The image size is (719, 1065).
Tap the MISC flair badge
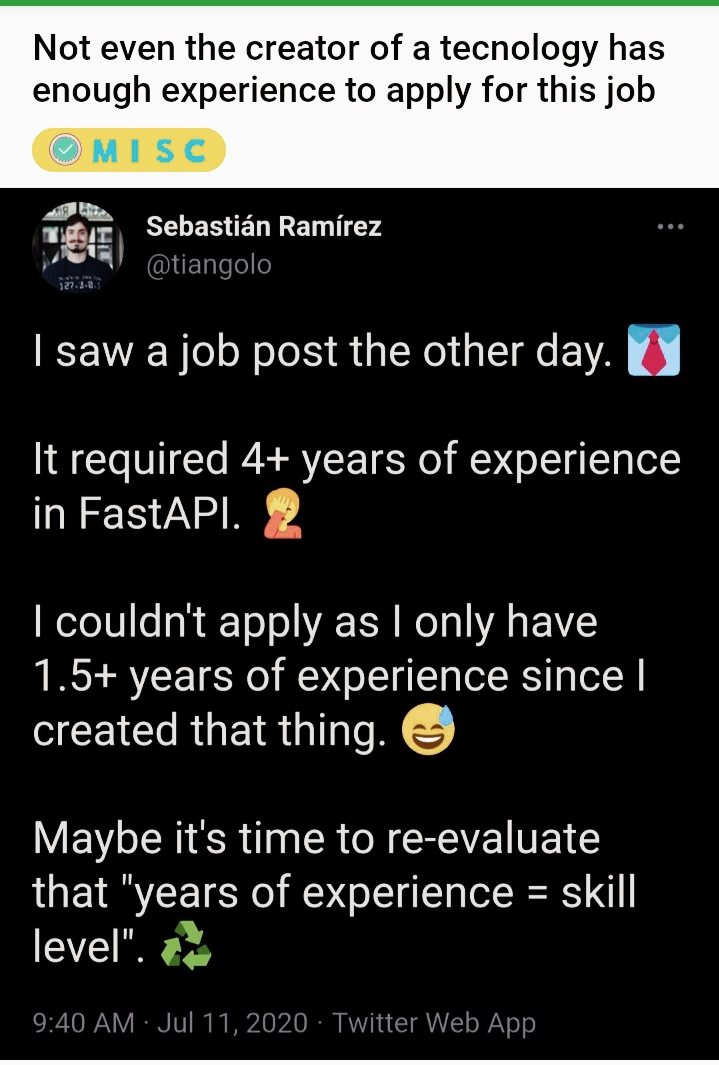point(129,150)
